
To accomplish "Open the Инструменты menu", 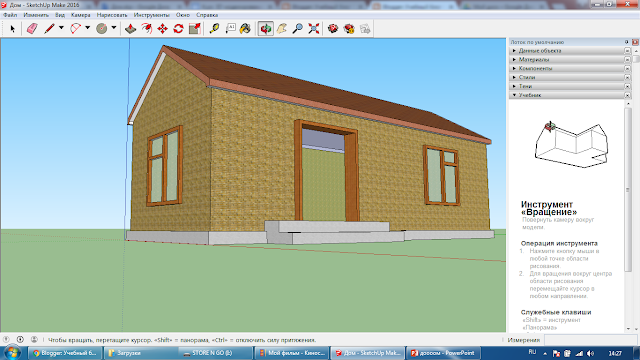I will point(151,15).
